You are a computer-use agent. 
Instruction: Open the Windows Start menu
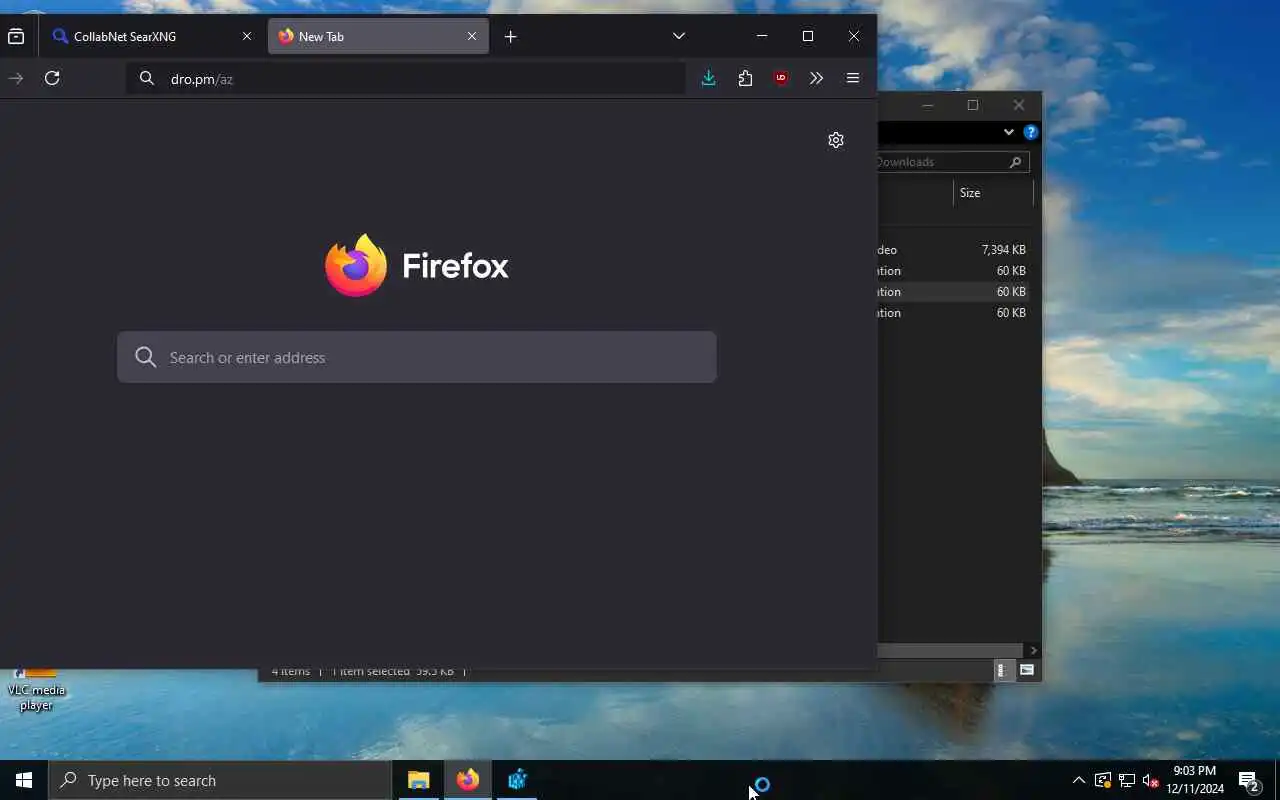(24, 780)
